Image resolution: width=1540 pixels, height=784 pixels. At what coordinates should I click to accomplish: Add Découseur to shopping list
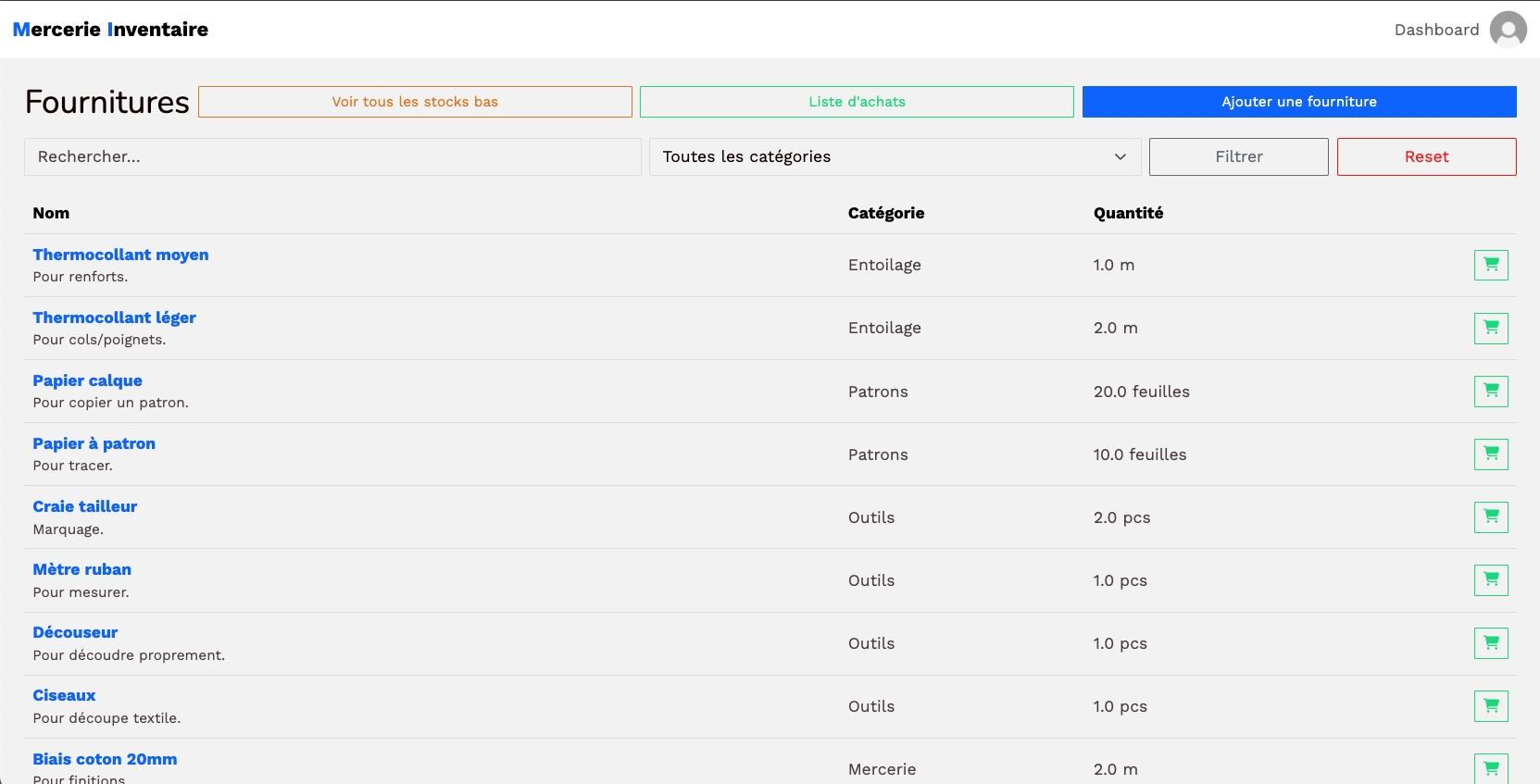pos(1491,642)
